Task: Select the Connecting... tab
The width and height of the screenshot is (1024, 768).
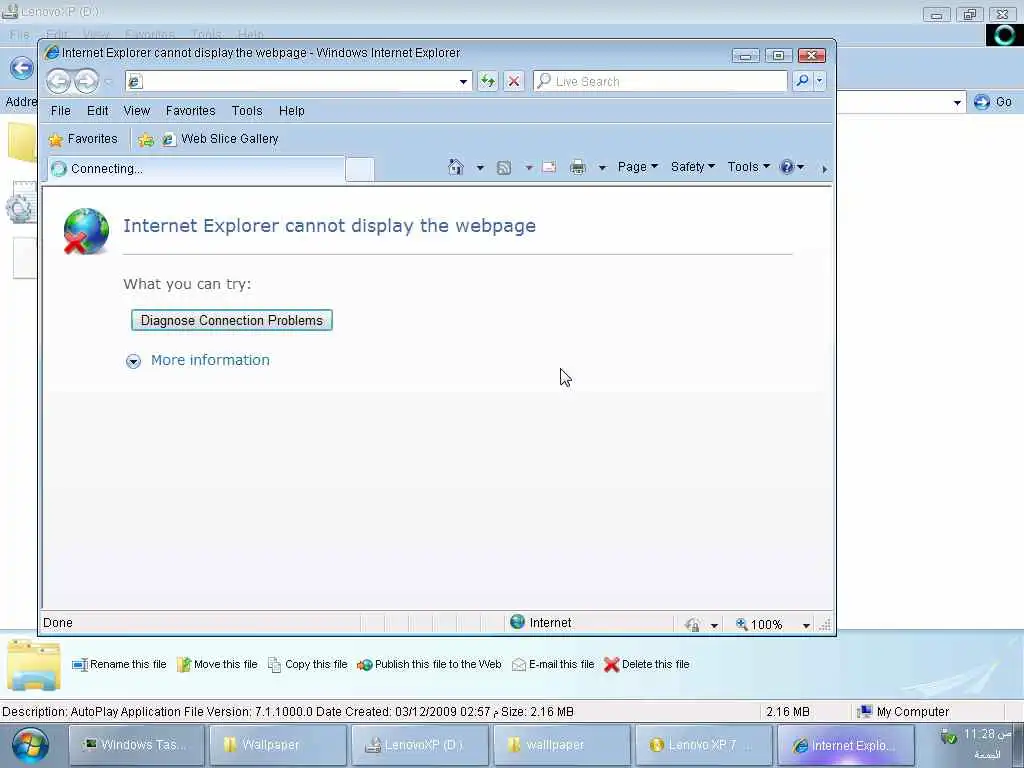Action: coord(196,168)
